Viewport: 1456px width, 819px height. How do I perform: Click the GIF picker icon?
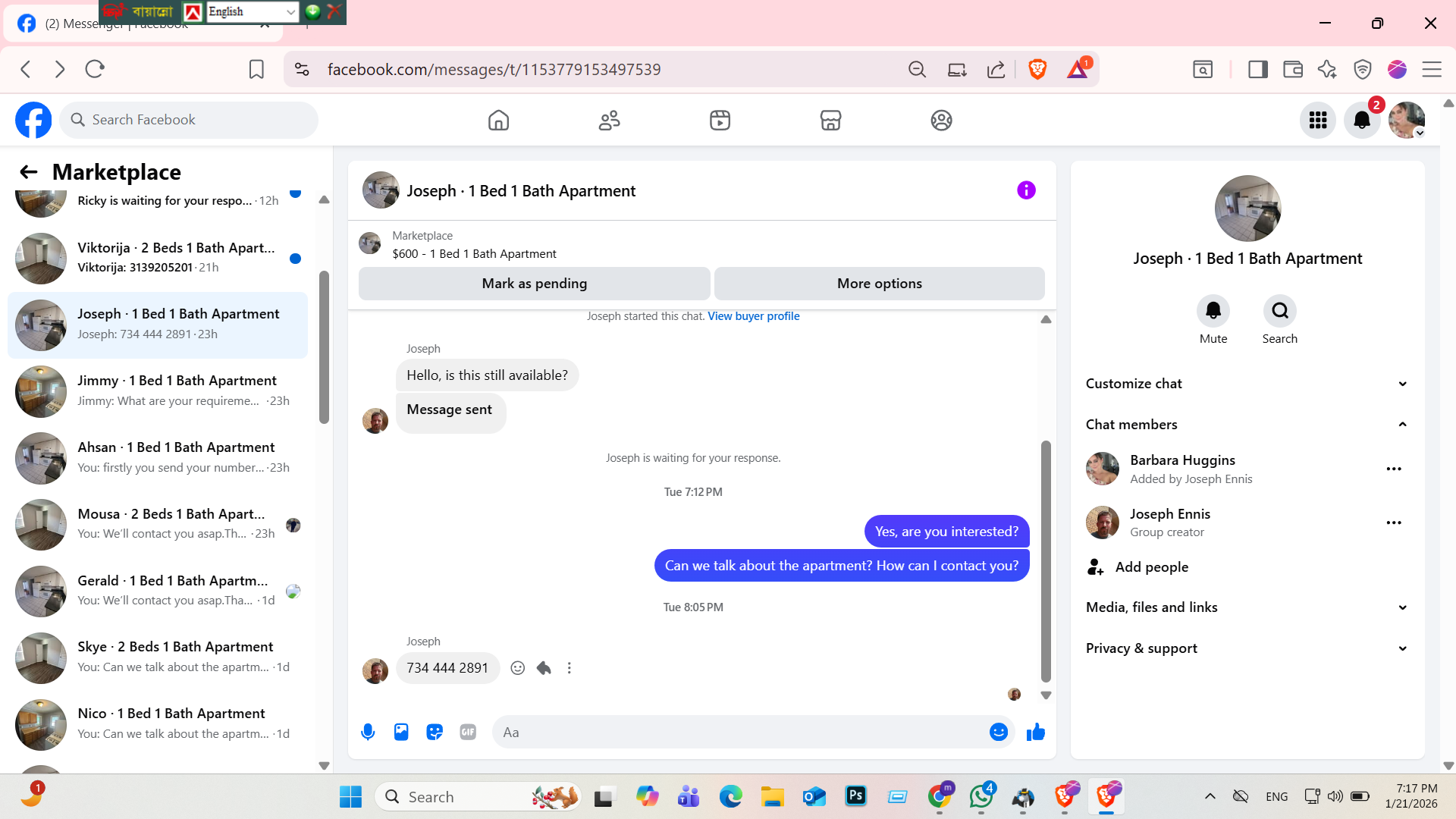pyautogui.click(x=468, y=732)
